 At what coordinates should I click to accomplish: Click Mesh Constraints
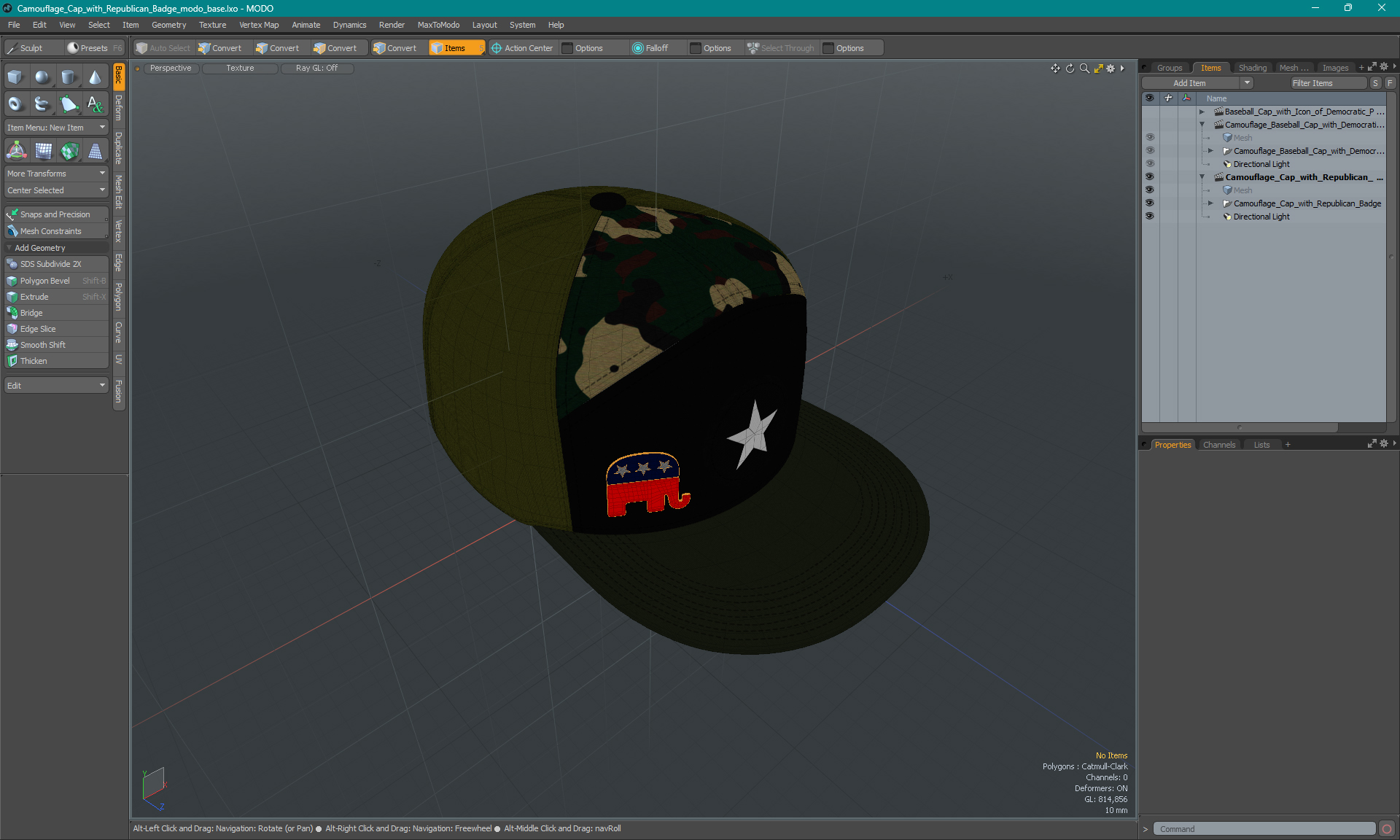[x=56, y=231]
